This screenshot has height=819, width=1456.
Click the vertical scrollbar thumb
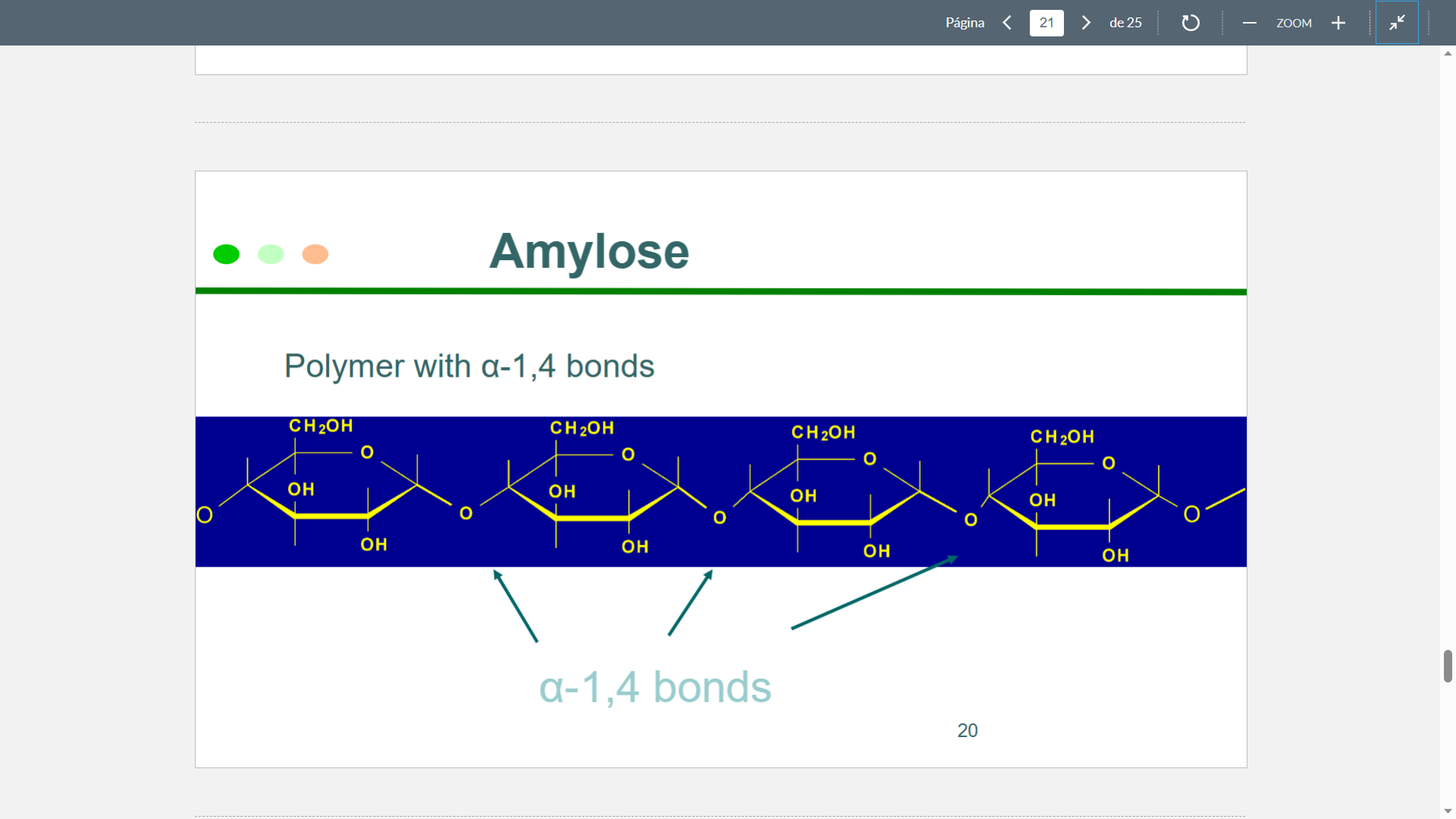pos(1448,666)
